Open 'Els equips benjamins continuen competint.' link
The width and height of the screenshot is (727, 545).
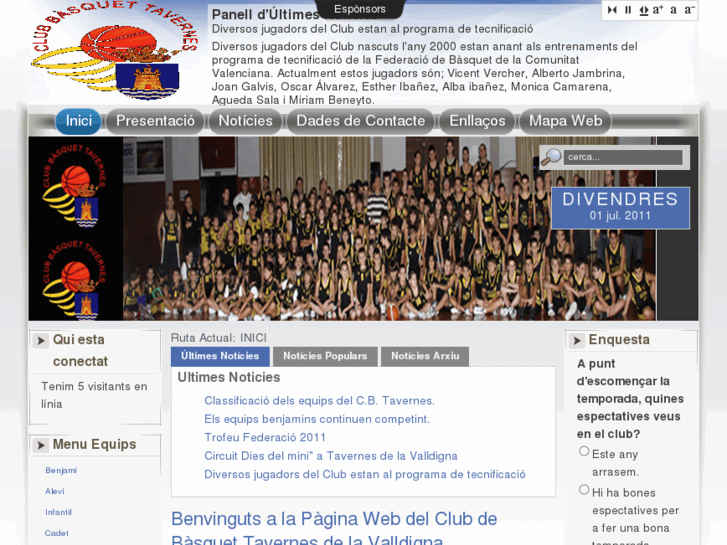pos(317,419)
